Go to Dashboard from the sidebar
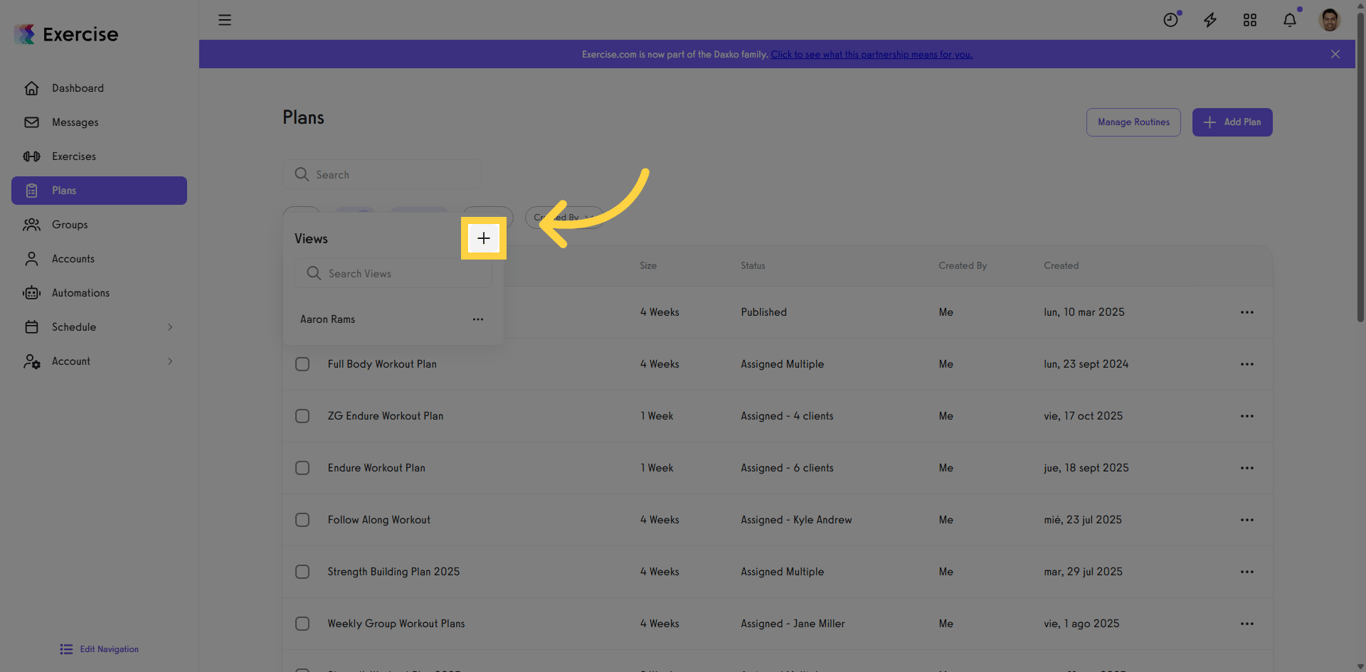The image size is (1366, 672). pyautogui.click(x=75, y=88)
